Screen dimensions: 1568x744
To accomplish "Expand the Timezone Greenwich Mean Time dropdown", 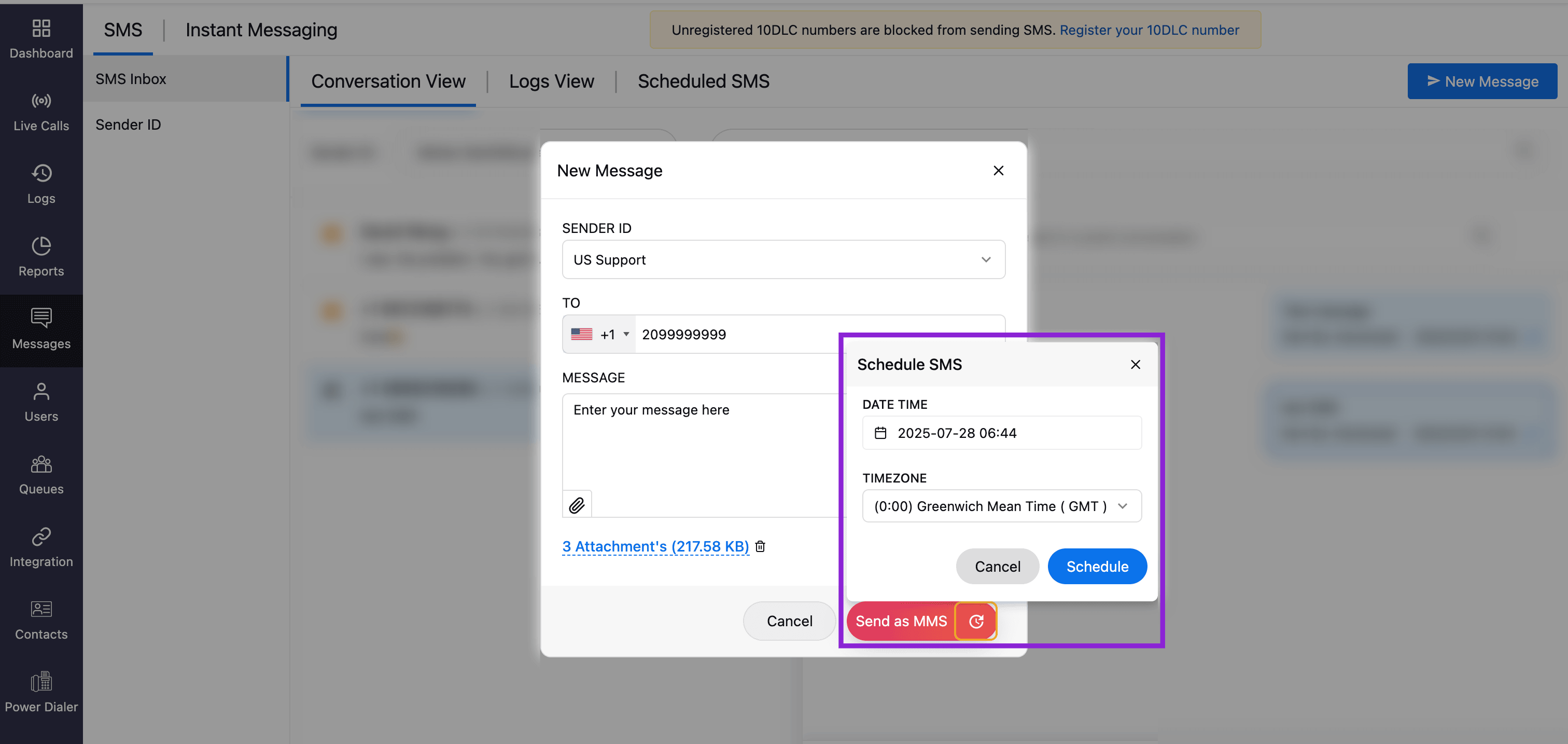I will click(1001, 505).
